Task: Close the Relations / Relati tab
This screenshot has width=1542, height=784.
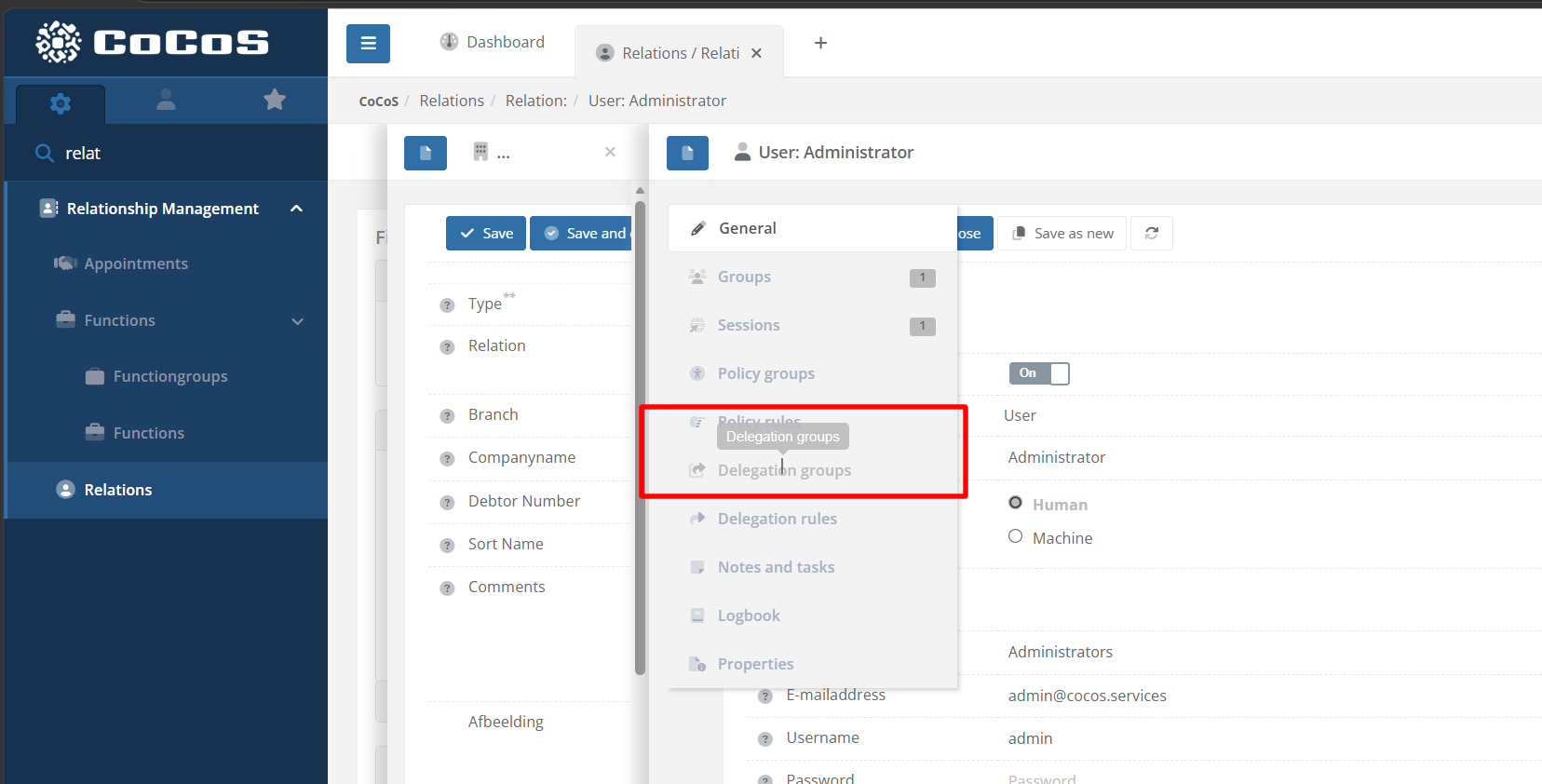Action: tap(757, 53)
